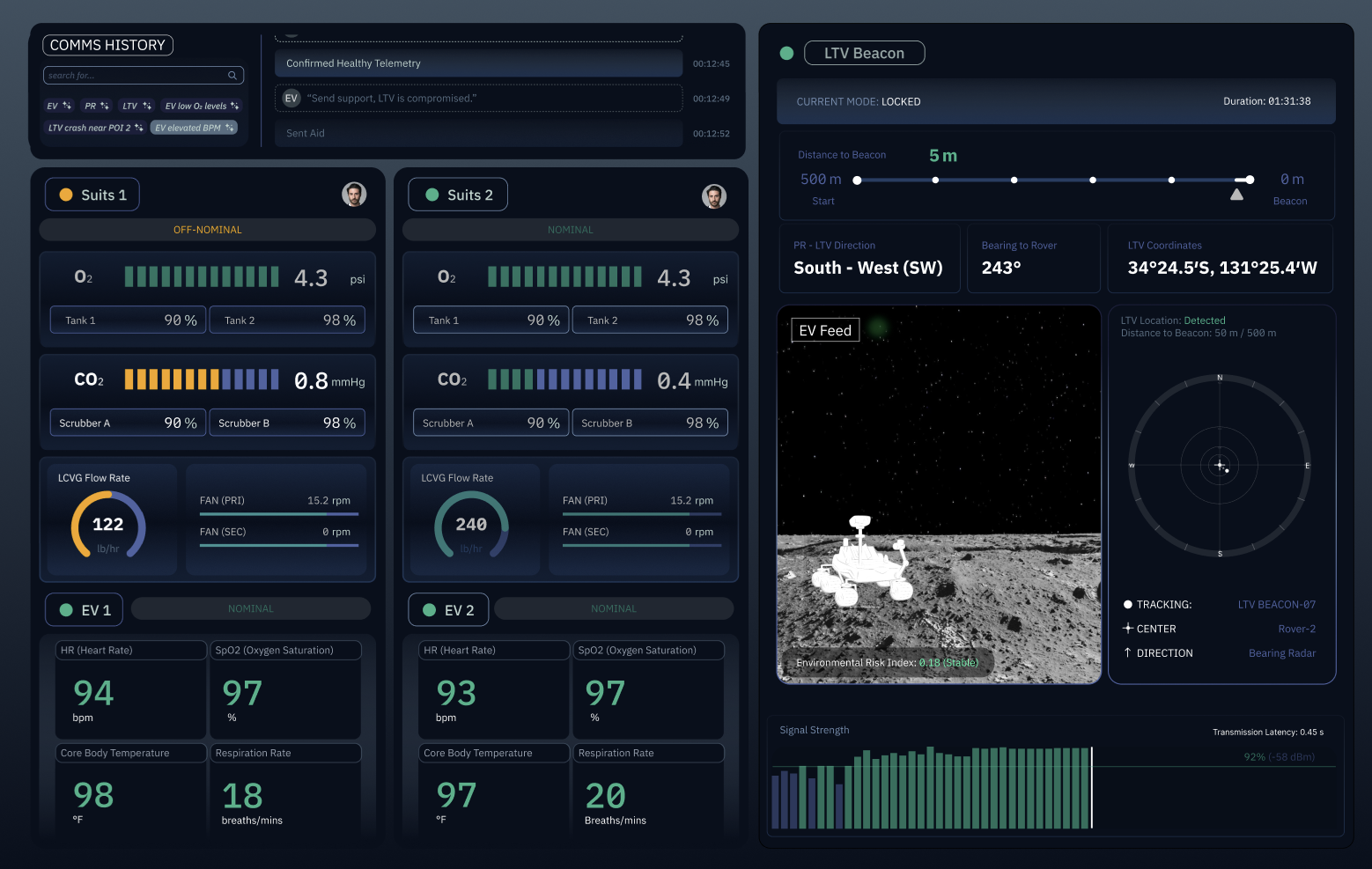Apply the 'EV low O₂ levels' suggestion chip
Viewport: 1372px width, 869px height.
click(x=202, y=106)
